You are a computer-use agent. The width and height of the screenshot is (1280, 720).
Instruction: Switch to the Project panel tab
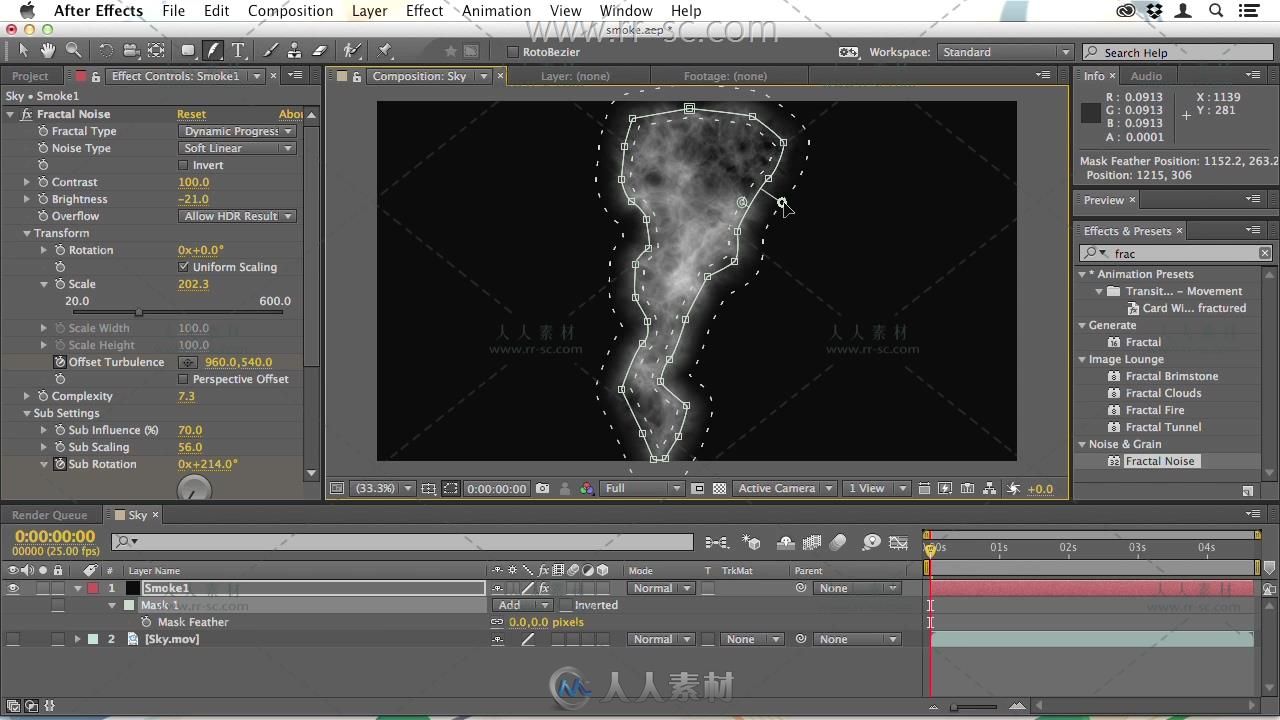coord(30,76)
